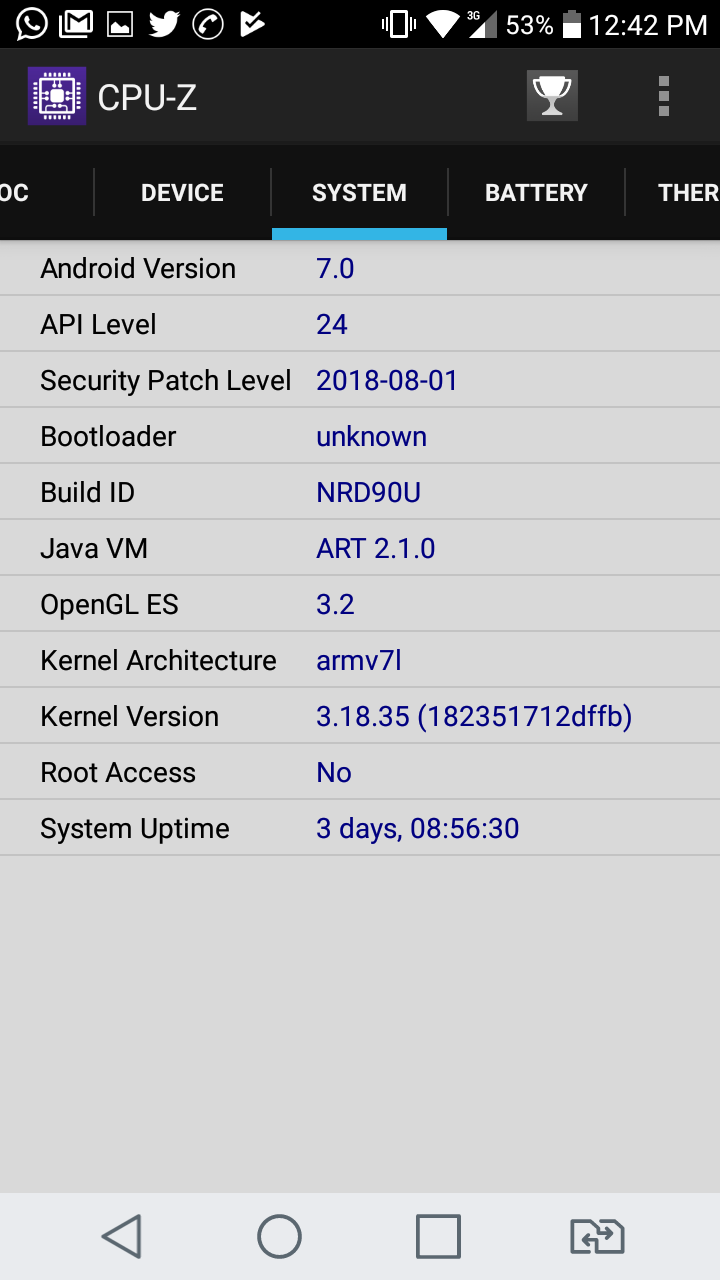
Task: Tap the System Uptime label
Action: [135, 828]
